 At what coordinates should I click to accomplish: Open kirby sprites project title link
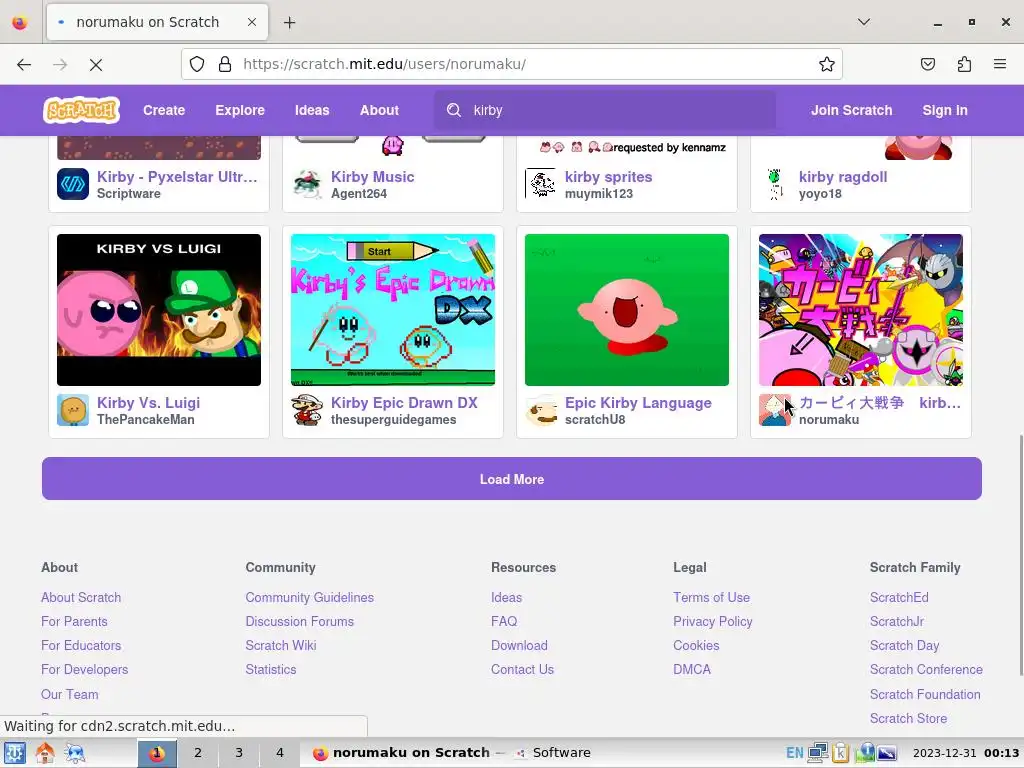click(608, 176)
